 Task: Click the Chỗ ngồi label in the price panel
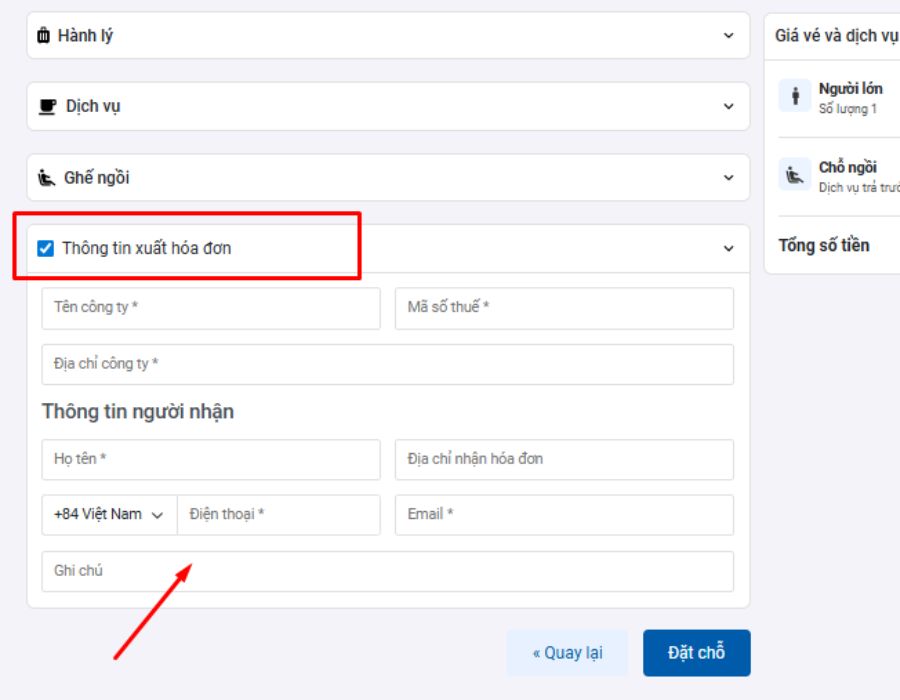(847, 167)
